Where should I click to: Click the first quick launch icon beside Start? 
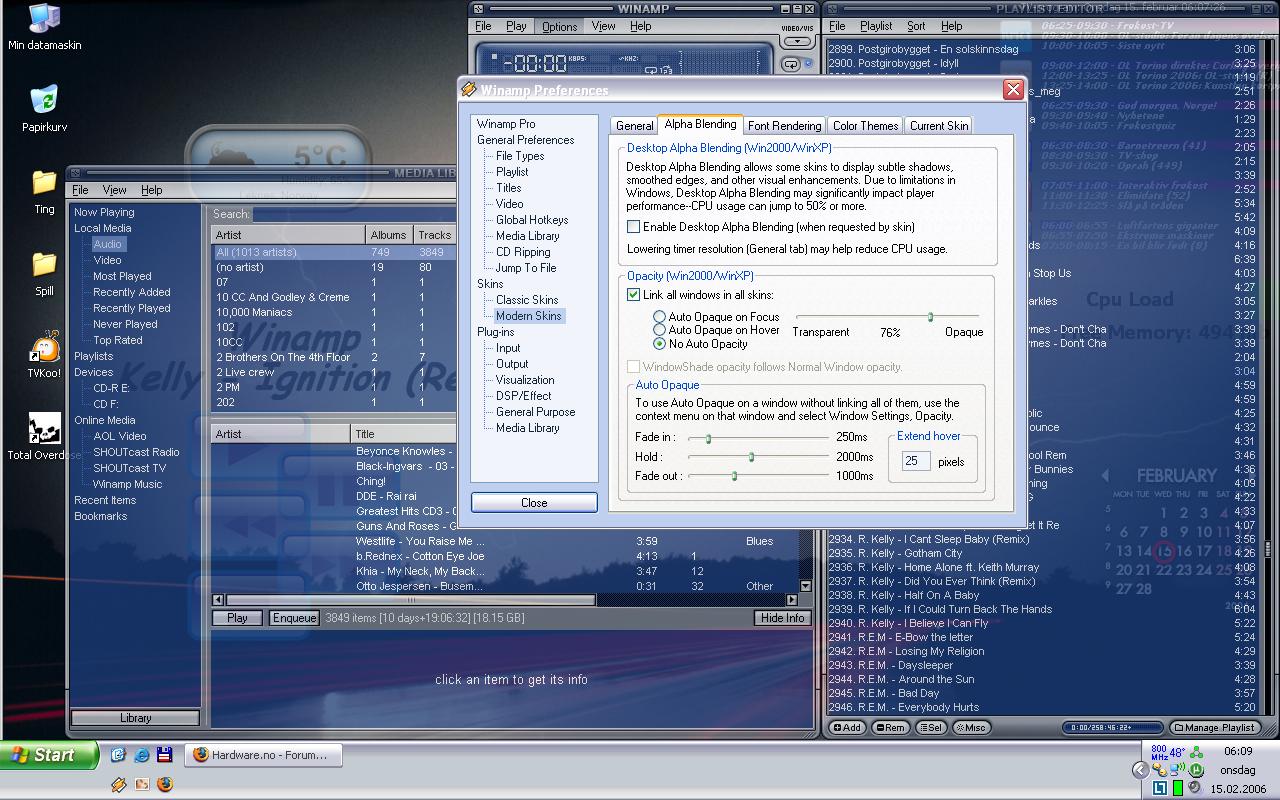click(118, 755)
